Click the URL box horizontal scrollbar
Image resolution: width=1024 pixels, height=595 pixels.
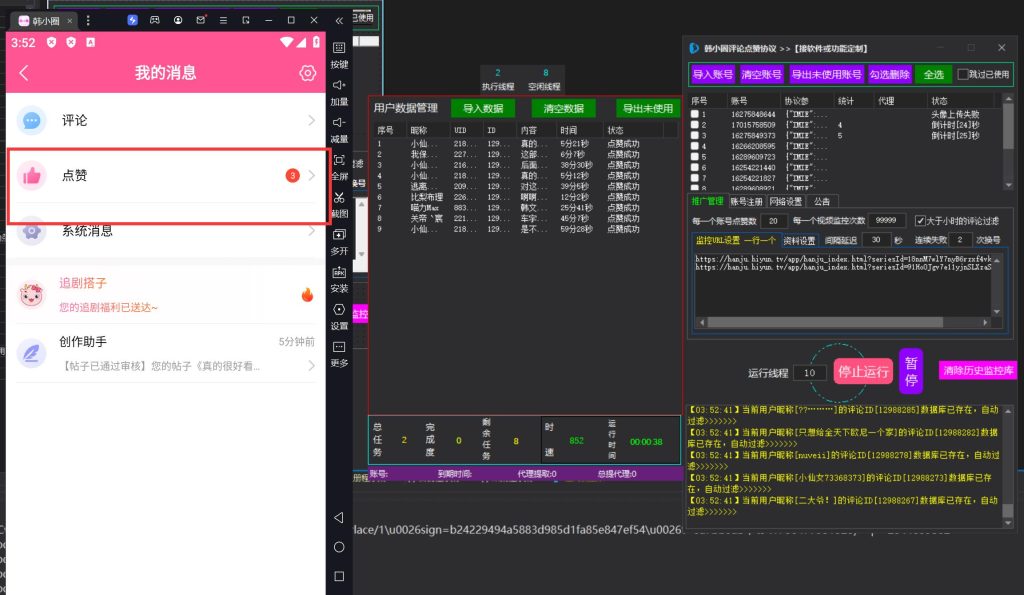click(x=843, y=322)
